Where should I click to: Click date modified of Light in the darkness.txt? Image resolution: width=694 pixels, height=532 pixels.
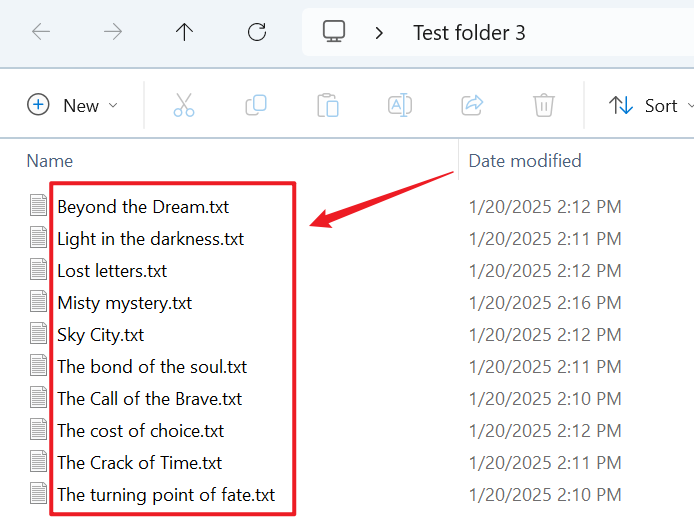pyautogui.click(x=545, y=239)
